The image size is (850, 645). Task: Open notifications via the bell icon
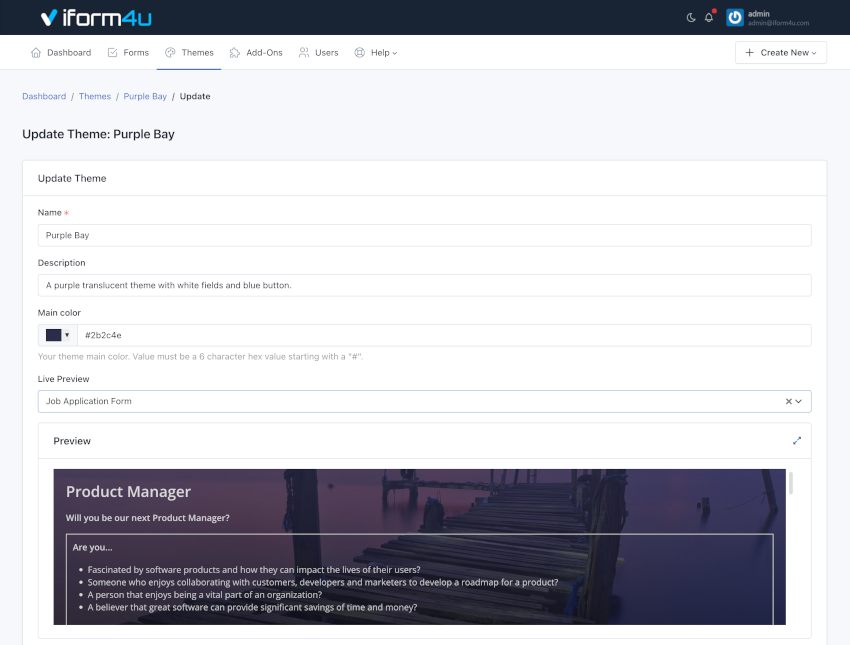(710, 17)
